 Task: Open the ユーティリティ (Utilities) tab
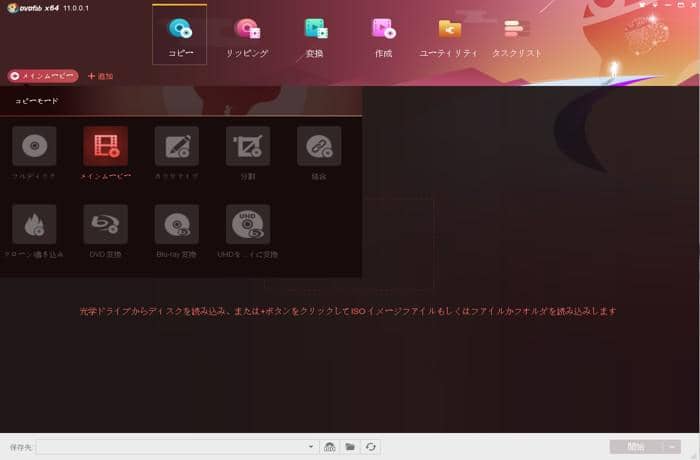pyautogui.click(x=449, y=36)
